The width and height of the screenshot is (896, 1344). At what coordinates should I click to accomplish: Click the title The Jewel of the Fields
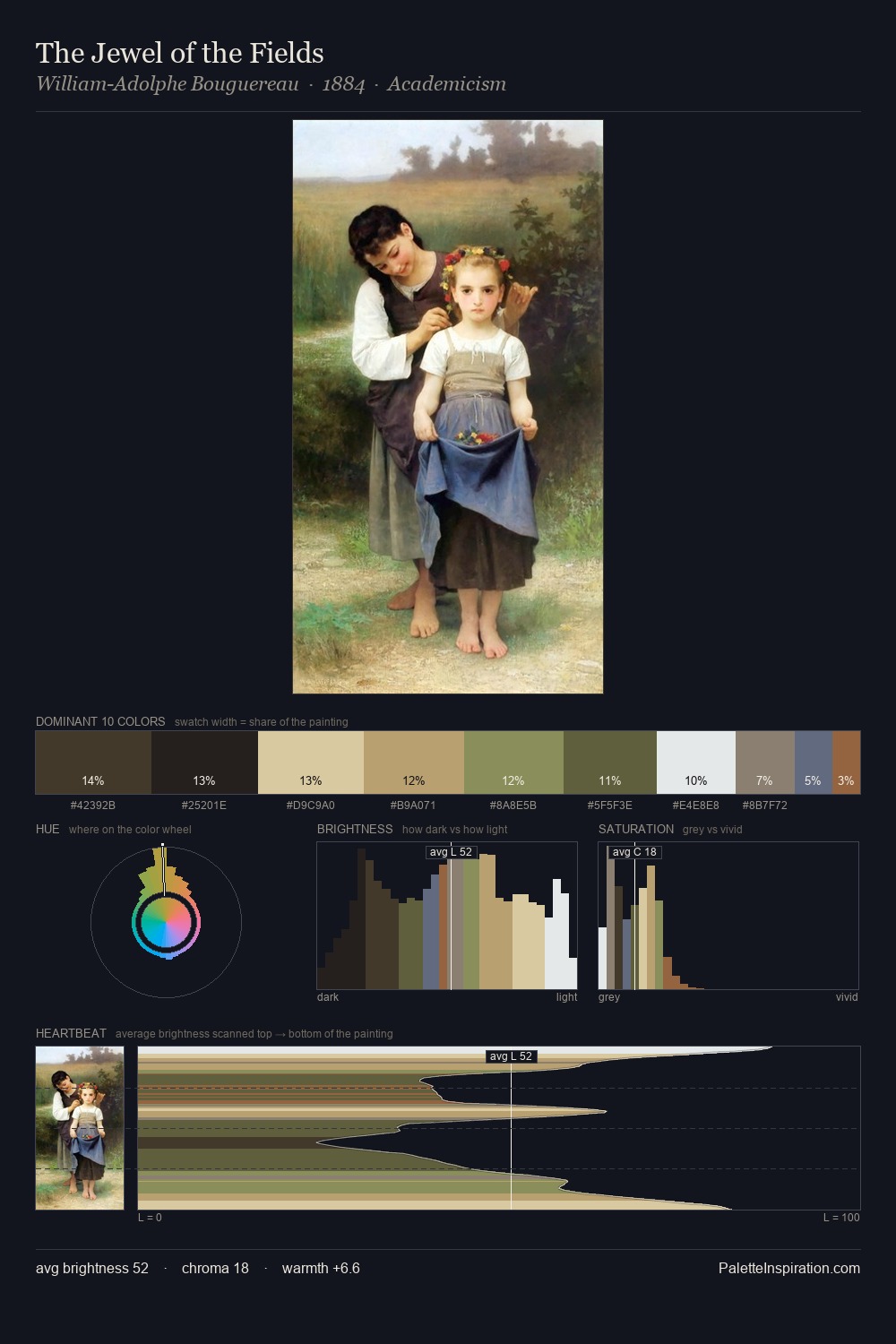pyautogui.click(x=180, y=53)
